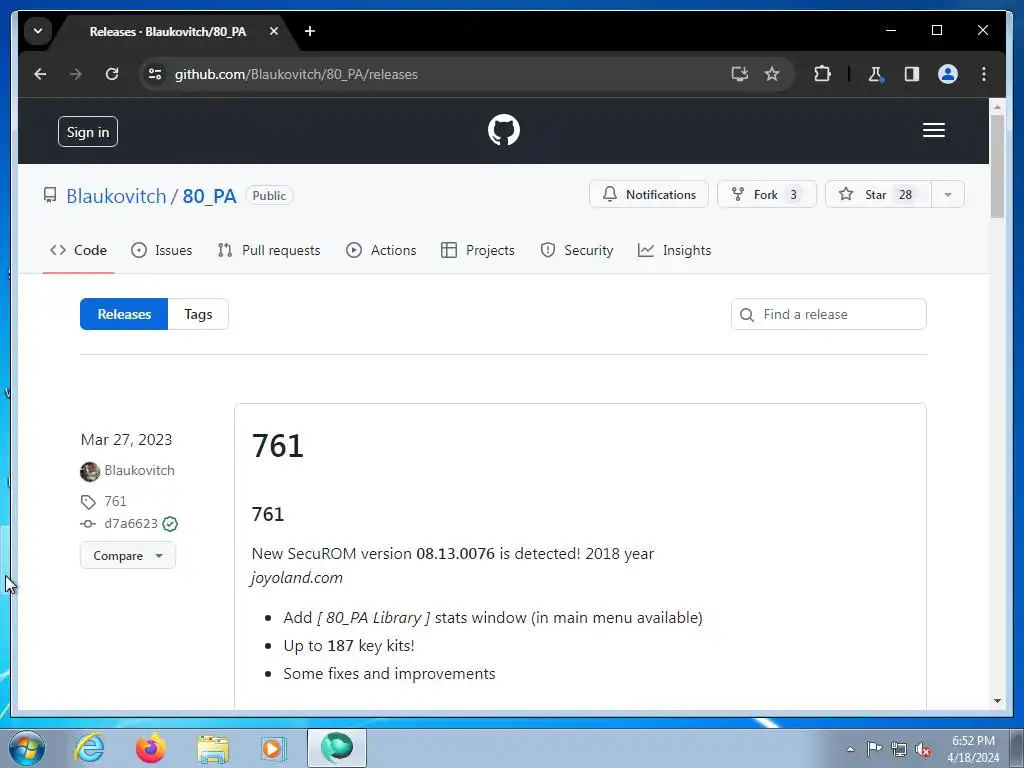Click in the Find a release search field
The image size is (1024, 768).
[829, 314]
